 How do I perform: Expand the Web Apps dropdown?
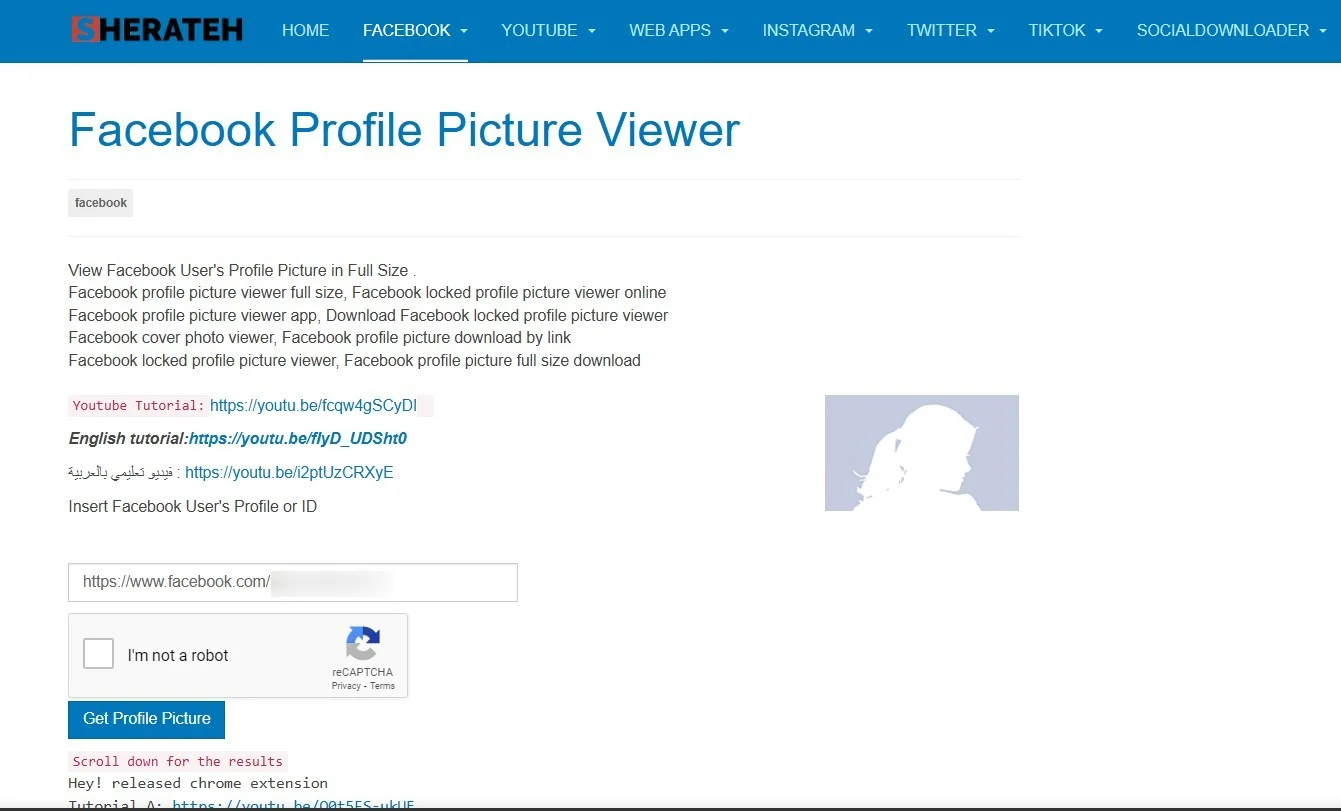pos(678,30)
